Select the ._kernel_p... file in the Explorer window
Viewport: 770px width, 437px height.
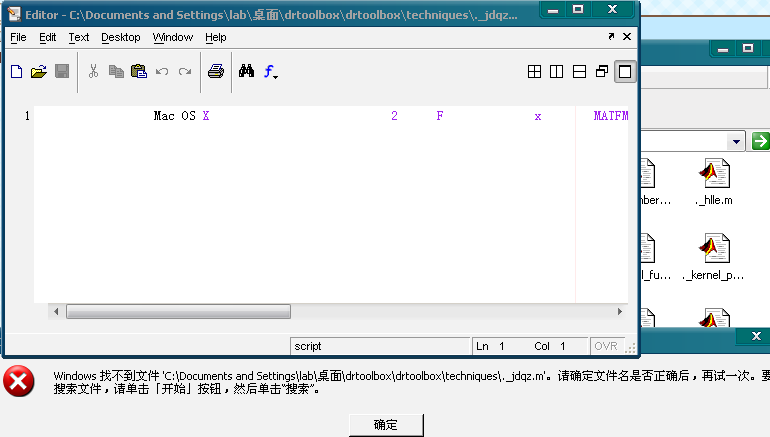point(714,257)
